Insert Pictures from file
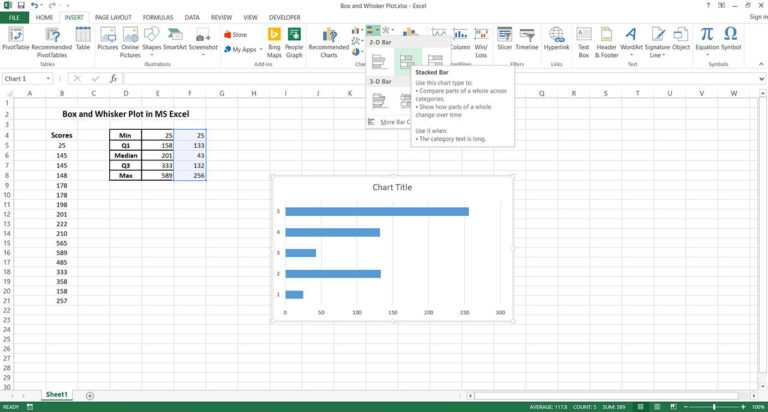 [108, 39]
